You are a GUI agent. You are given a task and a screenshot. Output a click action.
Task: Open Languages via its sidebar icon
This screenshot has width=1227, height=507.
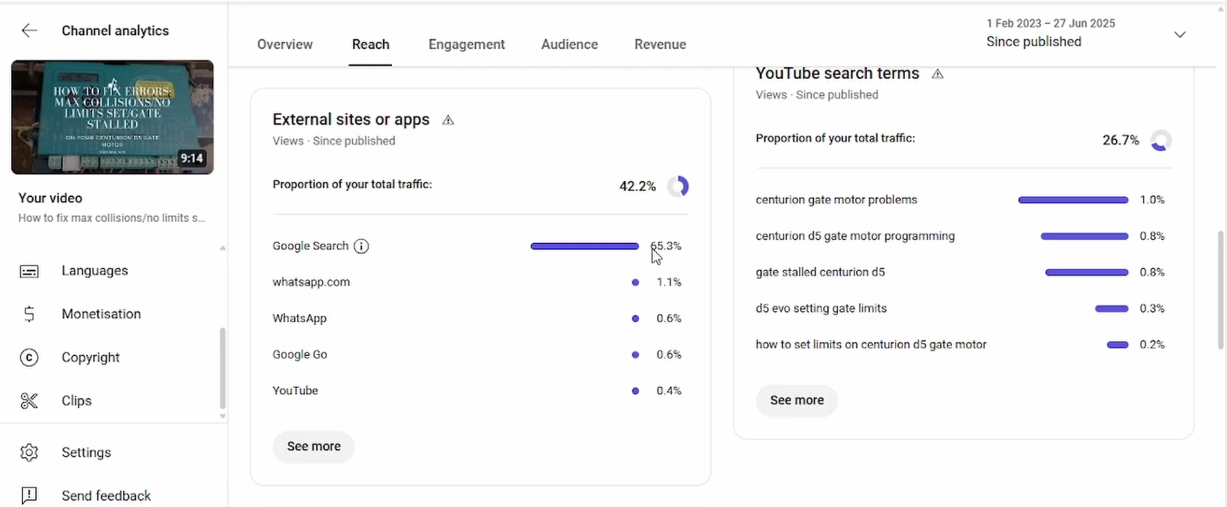29,271
